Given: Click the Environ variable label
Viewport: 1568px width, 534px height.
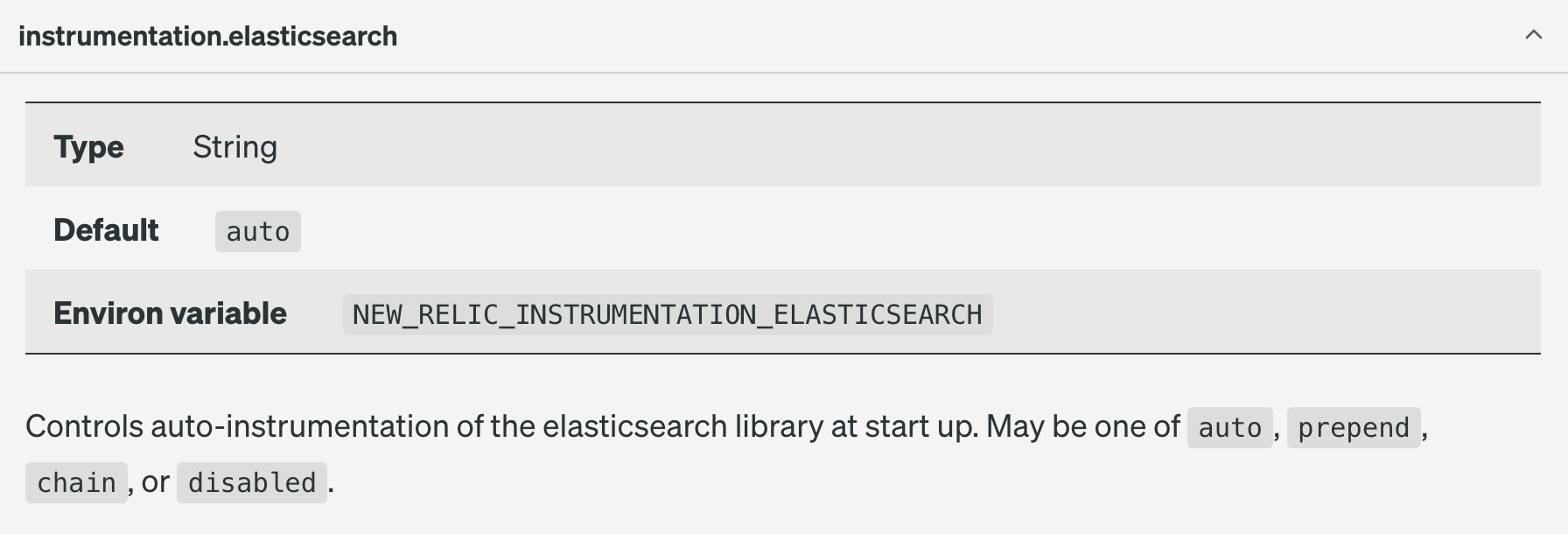Looking at the screenshot, I should 171,313.
